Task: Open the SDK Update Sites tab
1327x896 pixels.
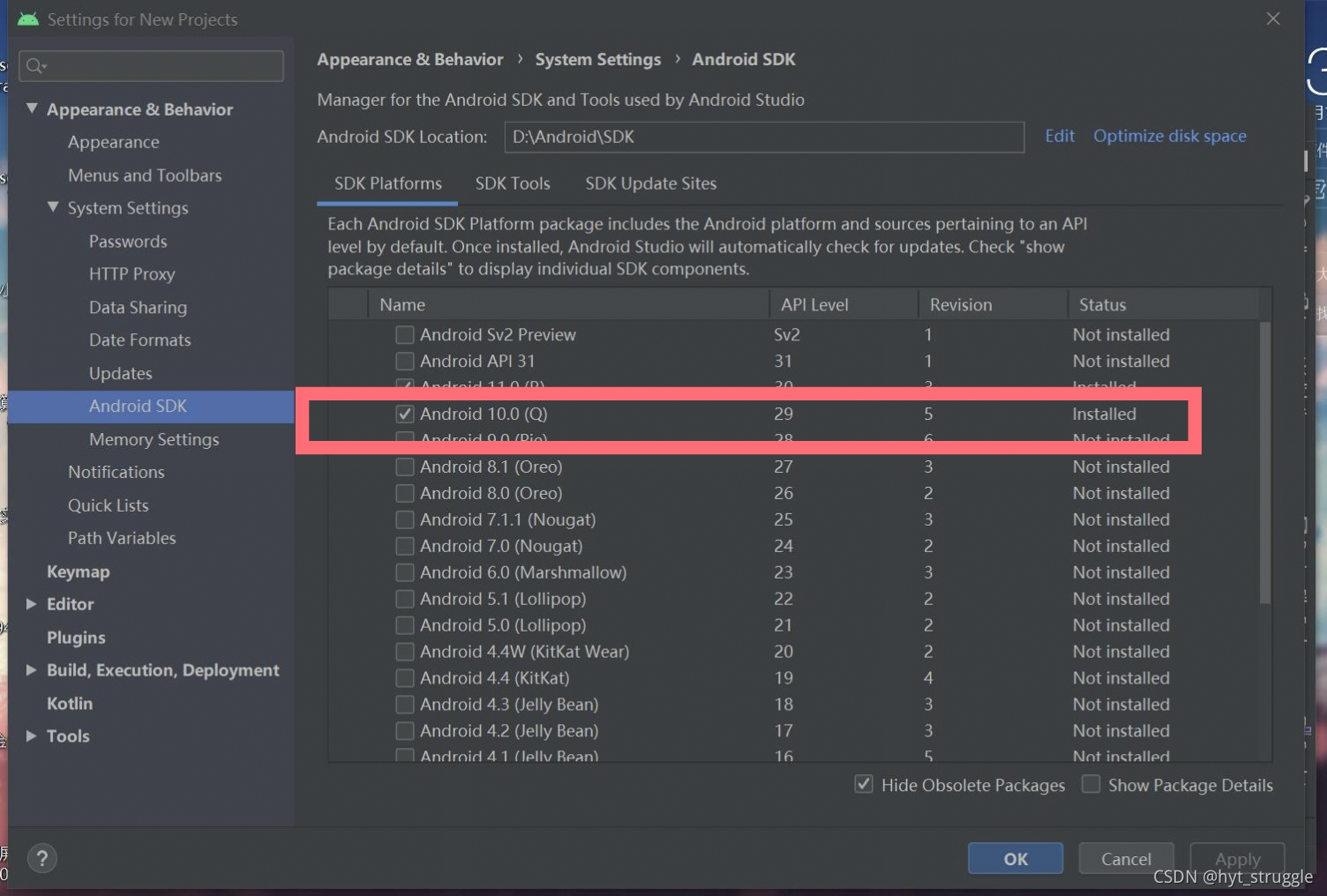Action: point(651,183)
